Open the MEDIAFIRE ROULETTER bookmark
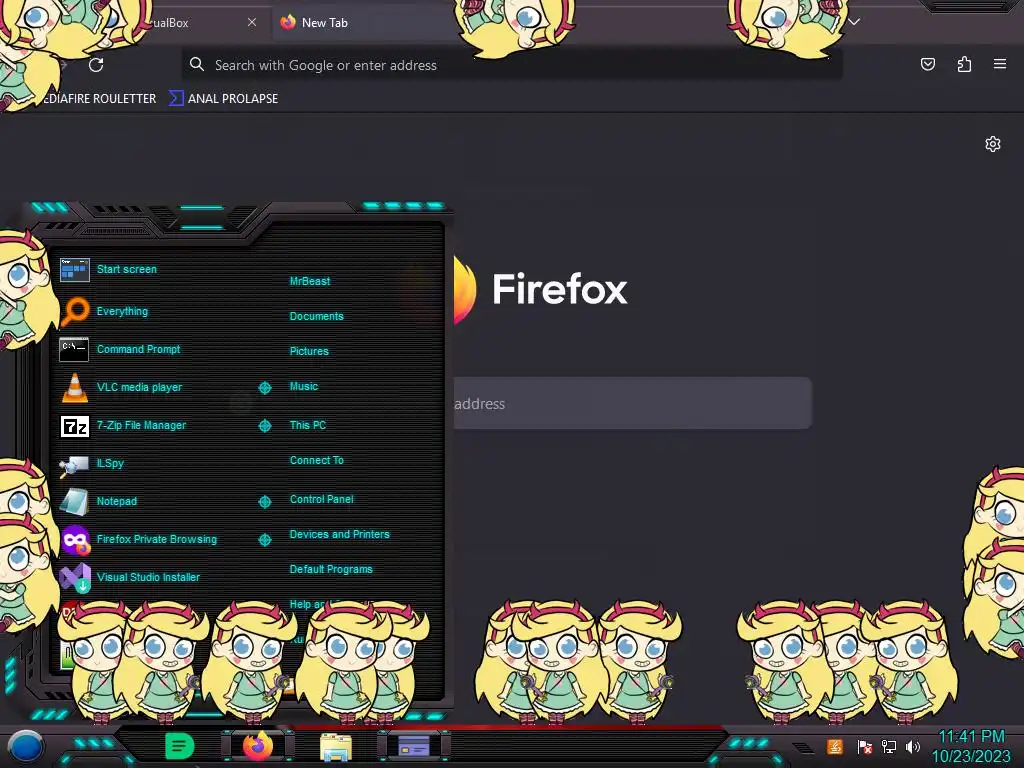Image resolution: width=1024 pixels, height=768 pixels. click(98, 99)
